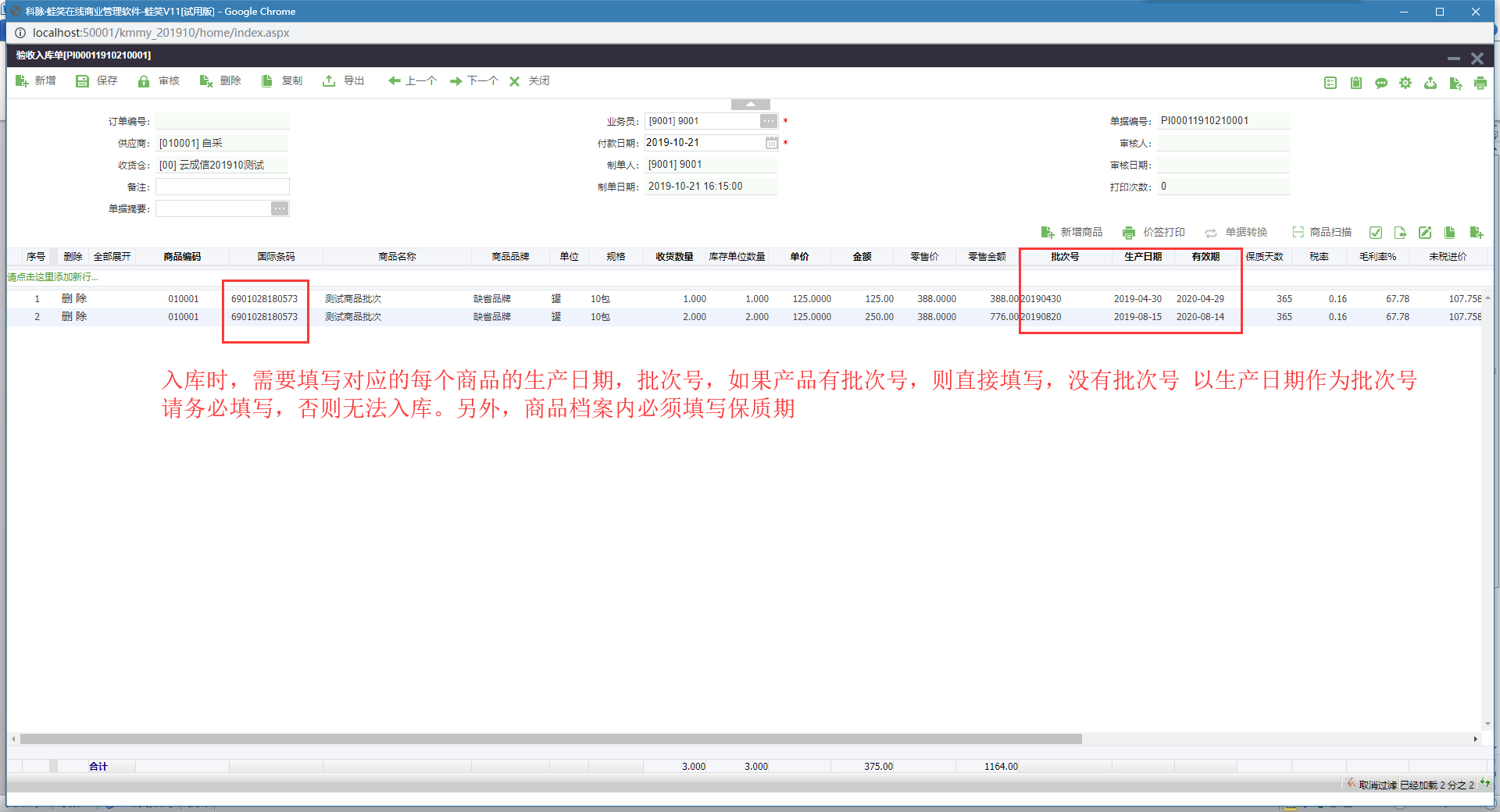The height and width of the screenshot is (812, 1500).
Task: Toggle the checkmark box icon above grid
Action: (x=1376, y=233)
